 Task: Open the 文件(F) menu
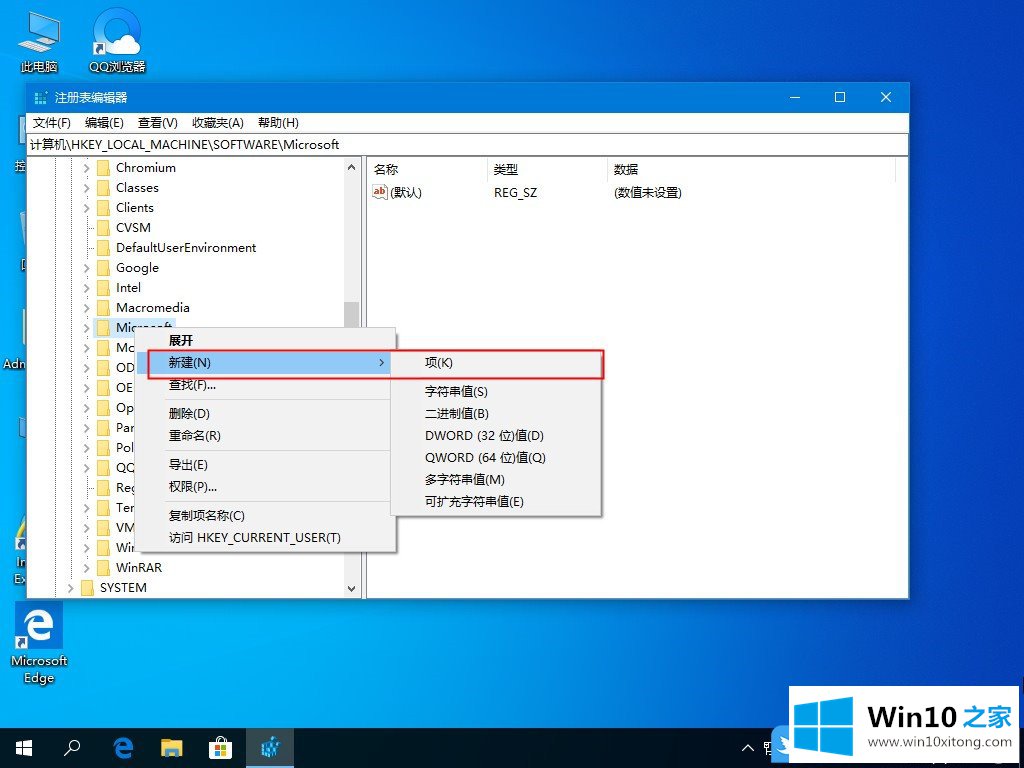click(x=52, y=123)
